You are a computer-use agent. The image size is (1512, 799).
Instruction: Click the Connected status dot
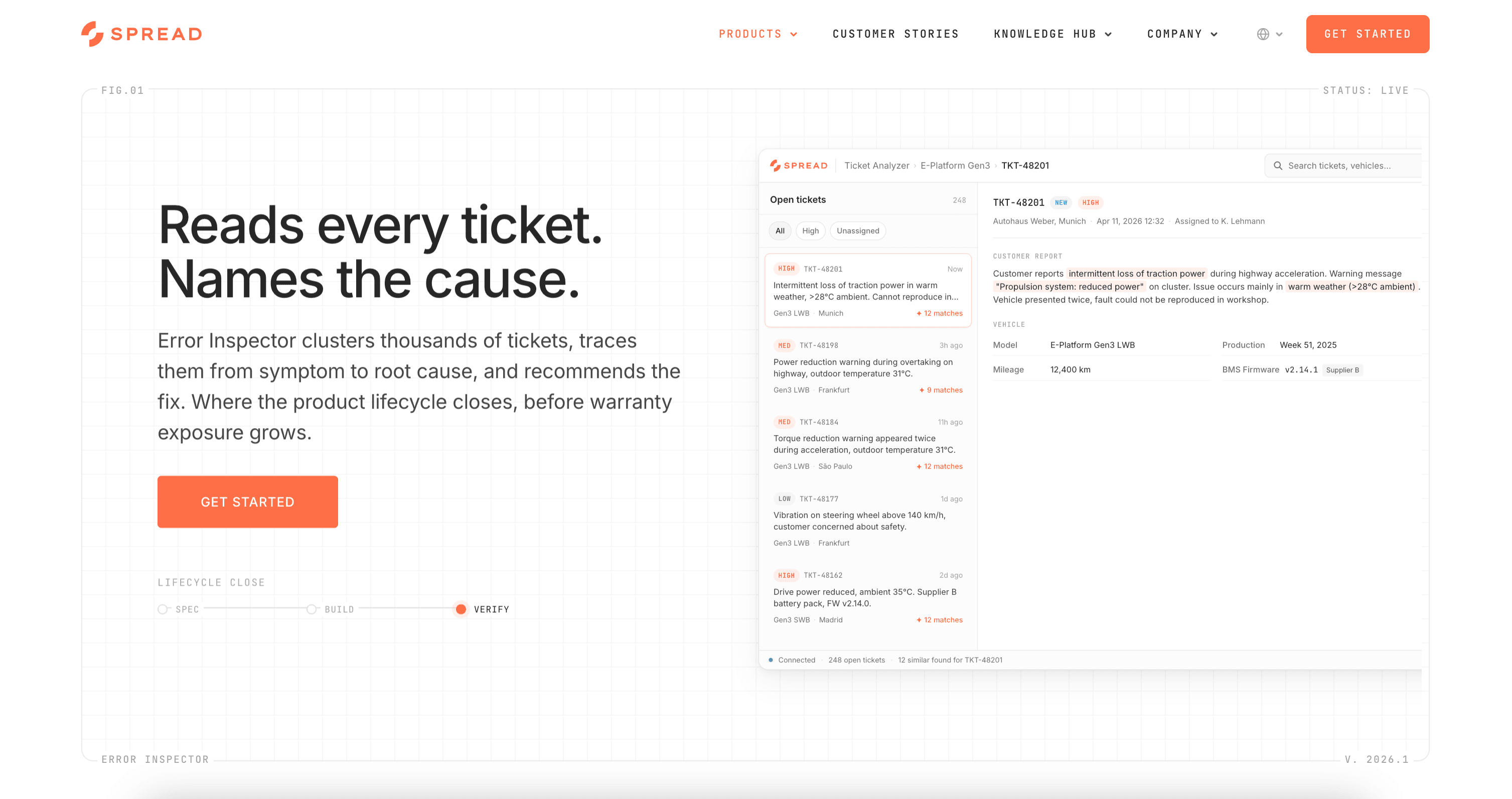pyautogui.click(x=770, y=660)
